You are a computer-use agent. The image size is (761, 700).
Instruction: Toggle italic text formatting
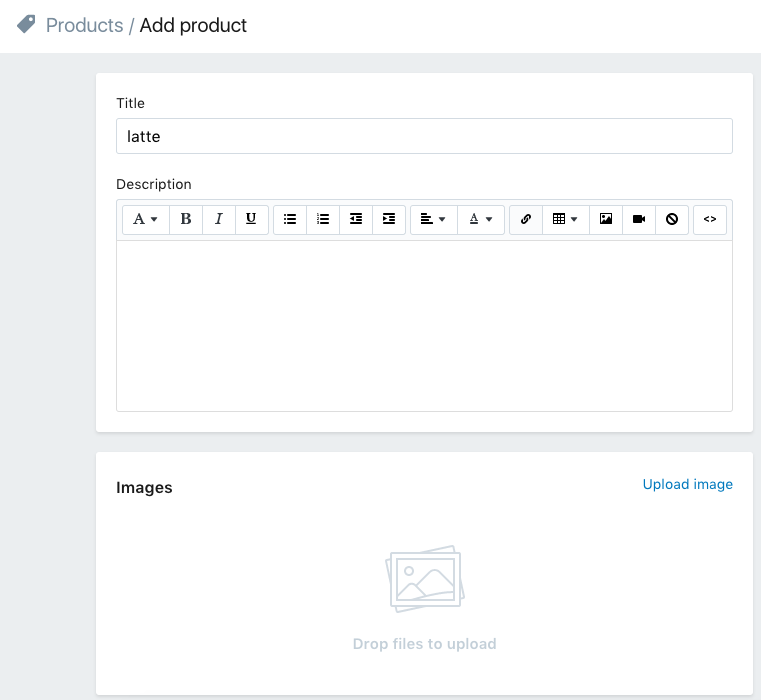pyautogui.click(x=219, y=219)
